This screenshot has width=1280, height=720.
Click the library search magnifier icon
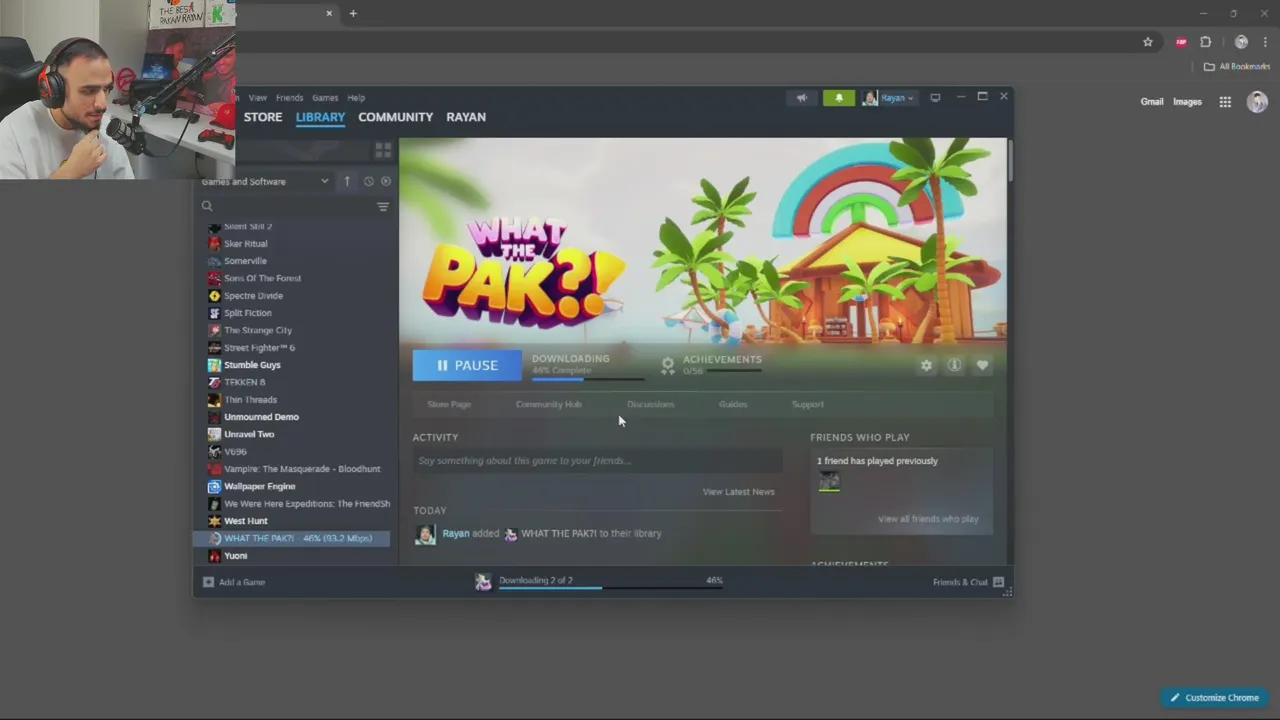(207, 206)
